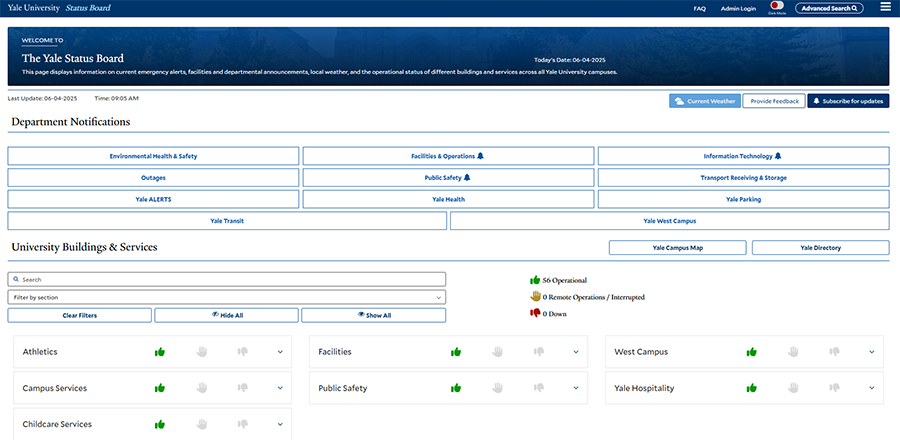
Task: Click the green Operational thumbs-up summary icon
Action: tap(535, 280)
